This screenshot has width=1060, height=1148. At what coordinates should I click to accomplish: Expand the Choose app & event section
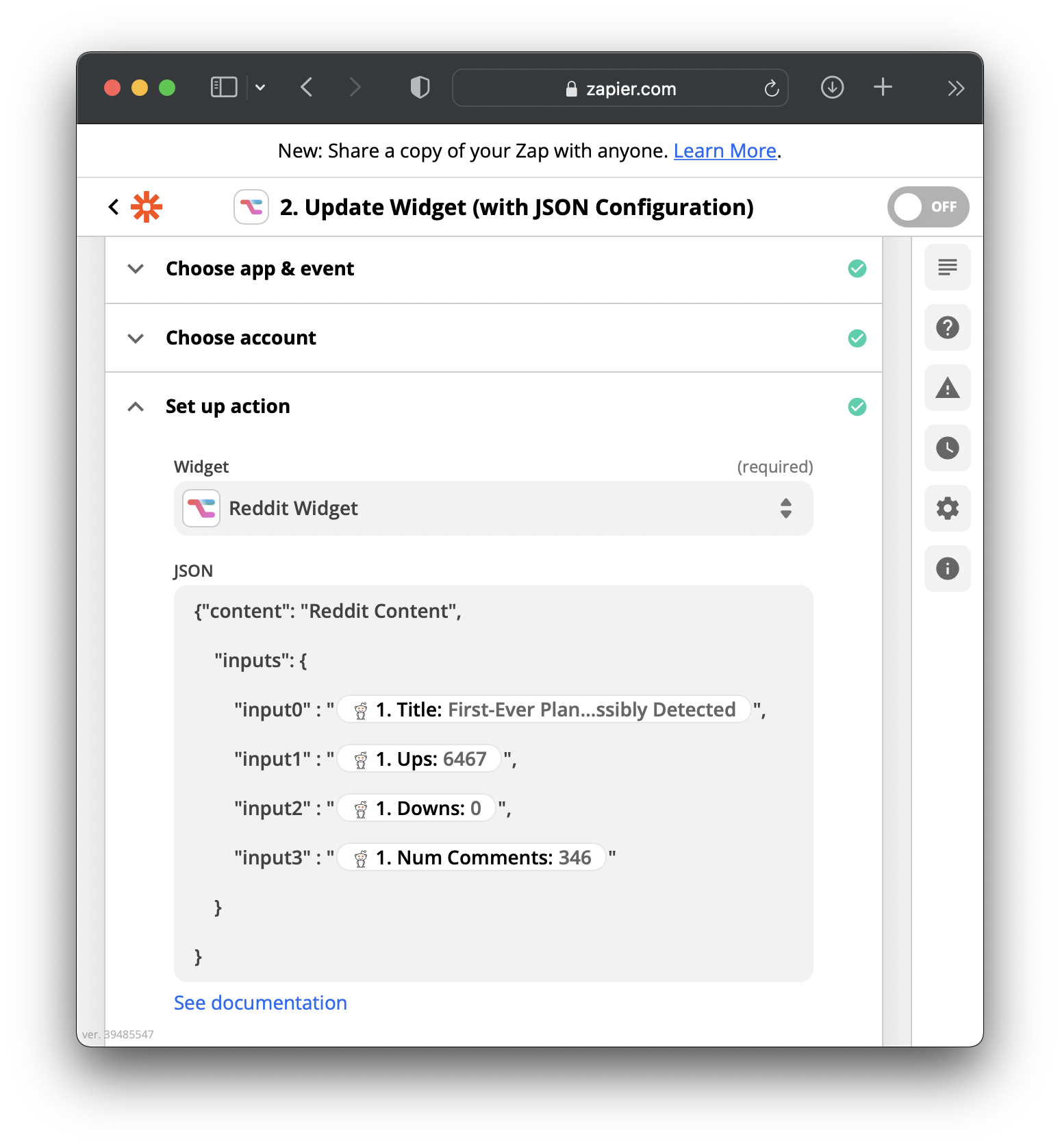[x=493, y=269]
